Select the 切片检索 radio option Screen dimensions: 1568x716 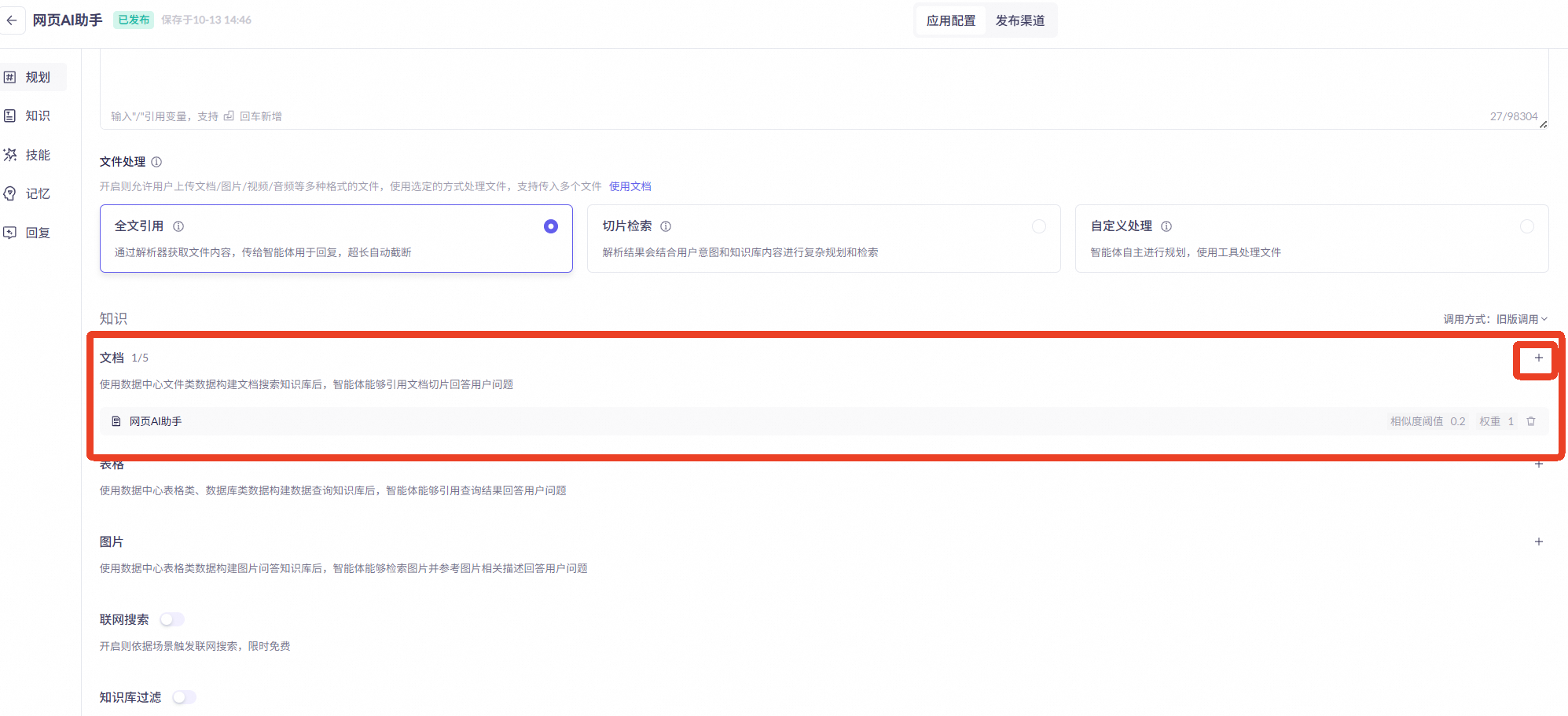click(x=1039, y=226)
